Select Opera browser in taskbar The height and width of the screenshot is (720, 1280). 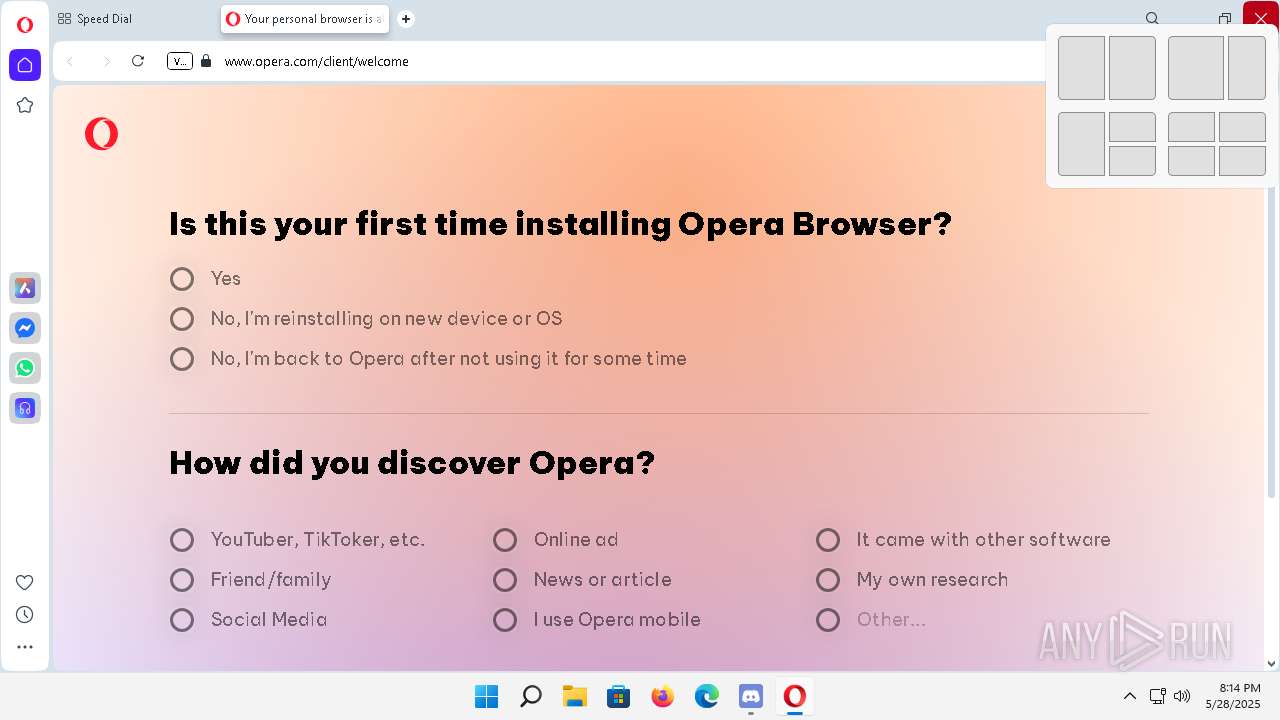point(795,696)
